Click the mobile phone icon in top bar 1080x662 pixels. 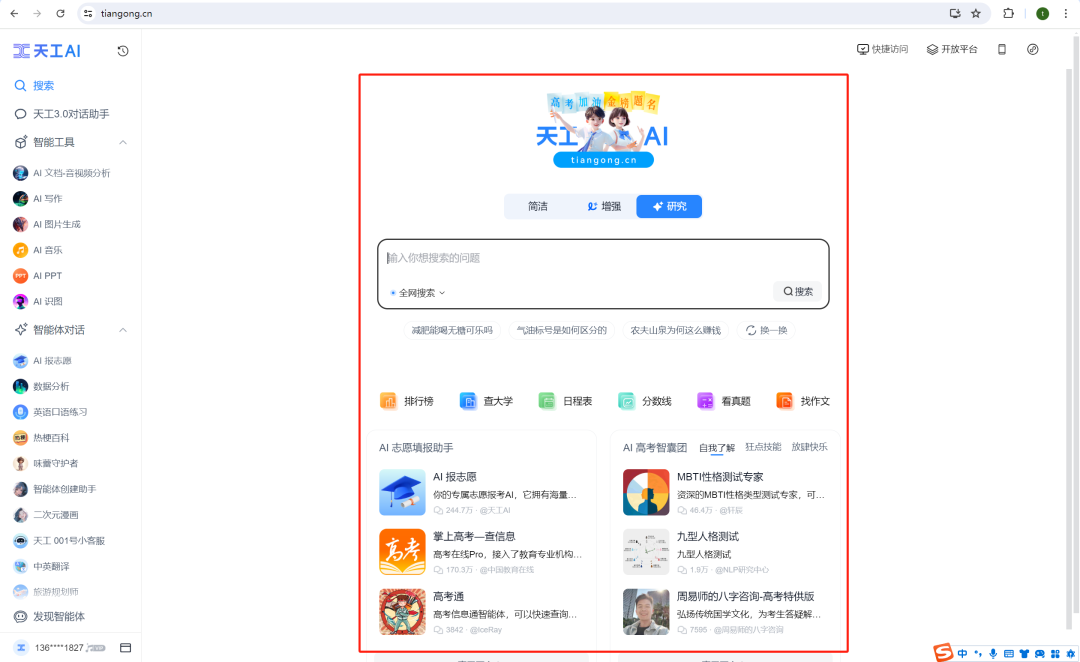click(1002, 49)
